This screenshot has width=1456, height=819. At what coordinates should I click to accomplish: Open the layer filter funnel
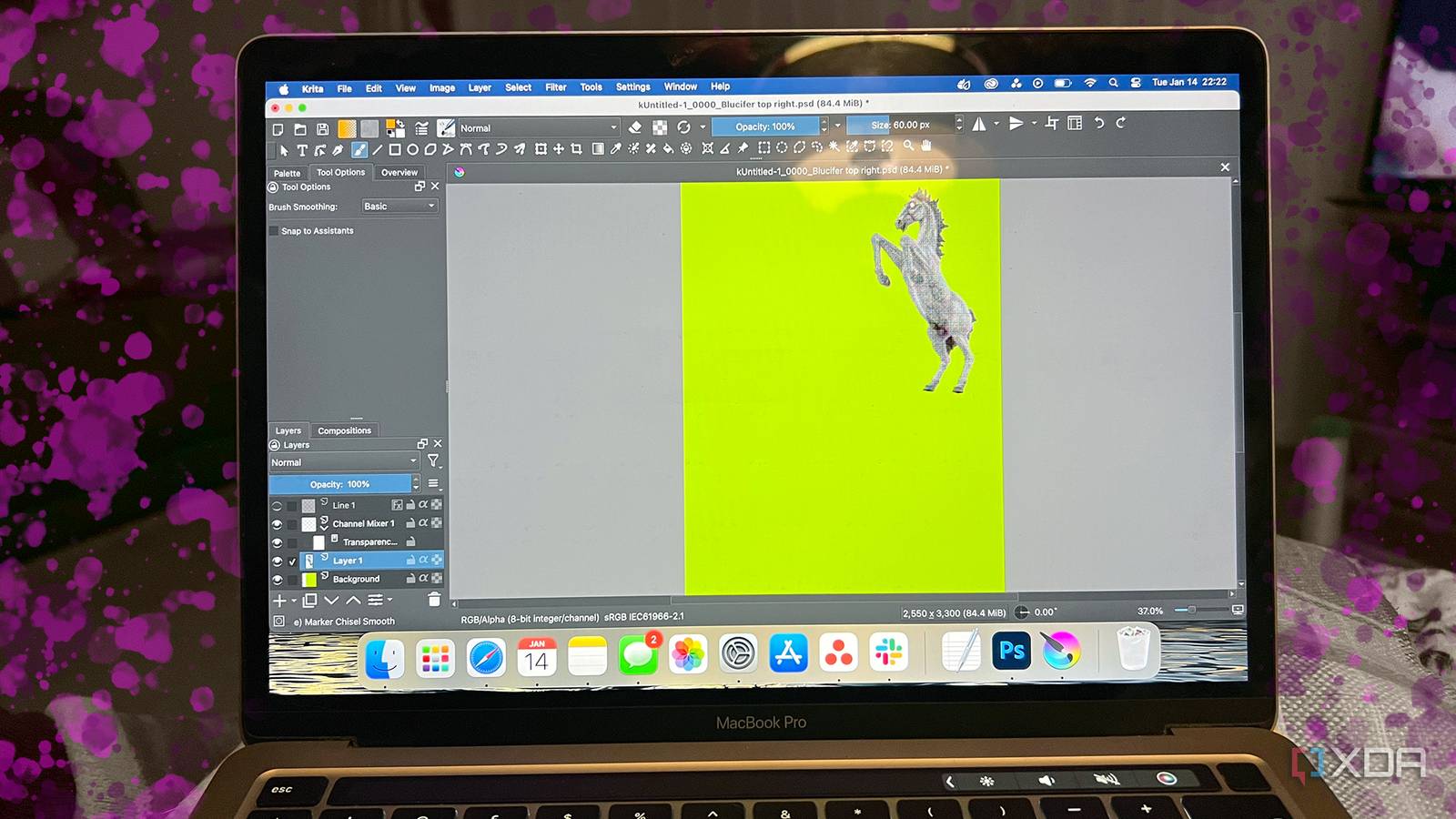coord(433,461)
